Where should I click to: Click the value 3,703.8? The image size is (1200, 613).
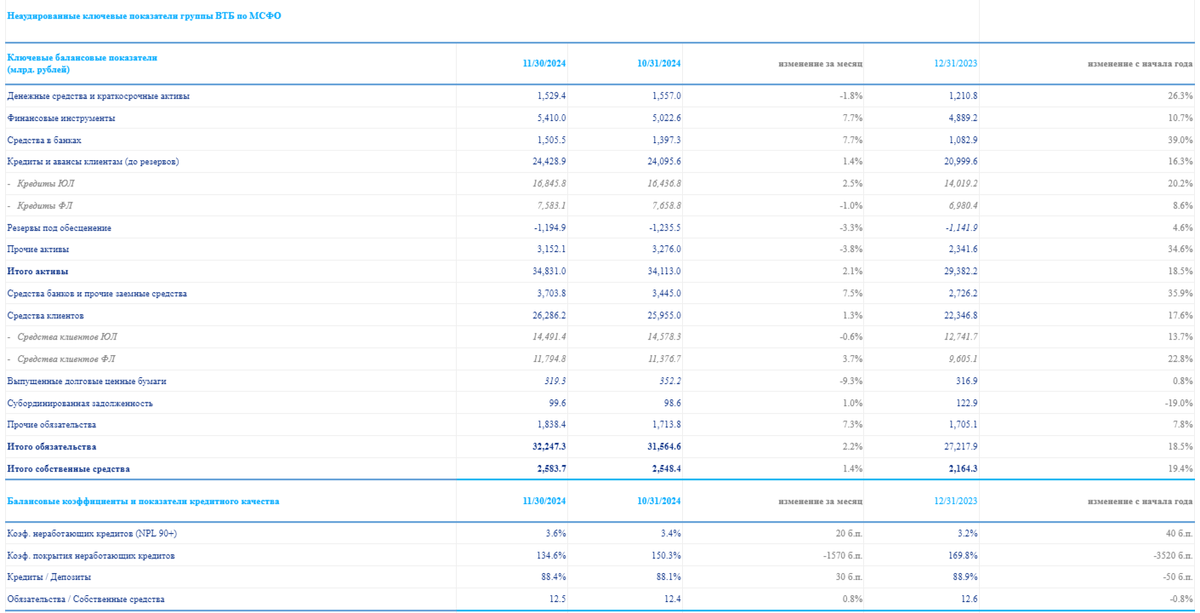552,294
